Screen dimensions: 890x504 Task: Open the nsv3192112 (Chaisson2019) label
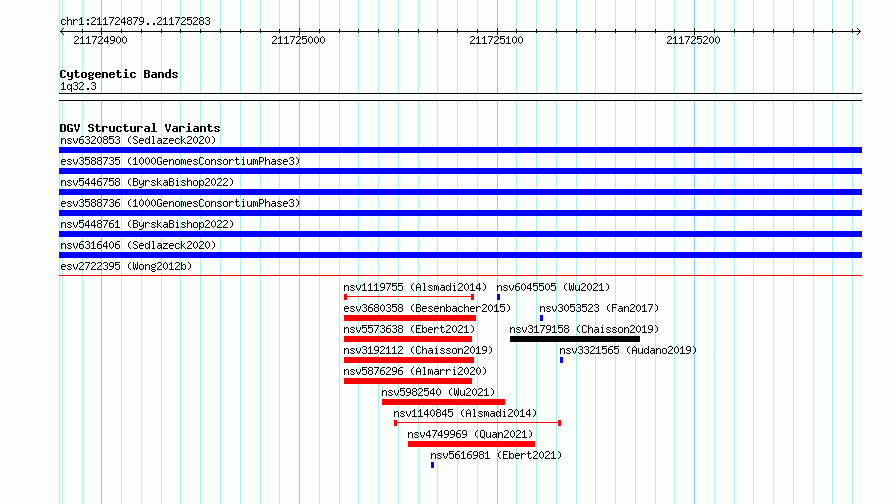coord(418,350)
